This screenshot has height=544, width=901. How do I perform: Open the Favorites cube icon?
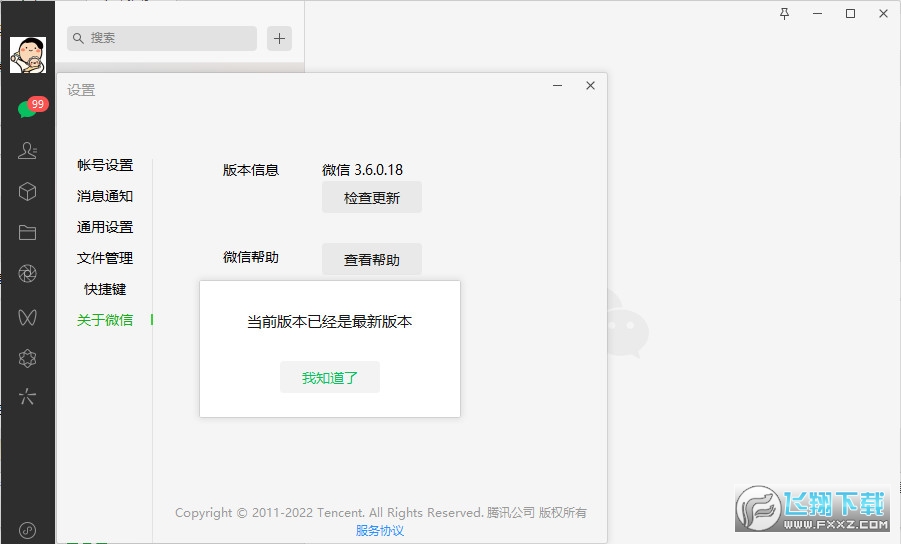27,191
